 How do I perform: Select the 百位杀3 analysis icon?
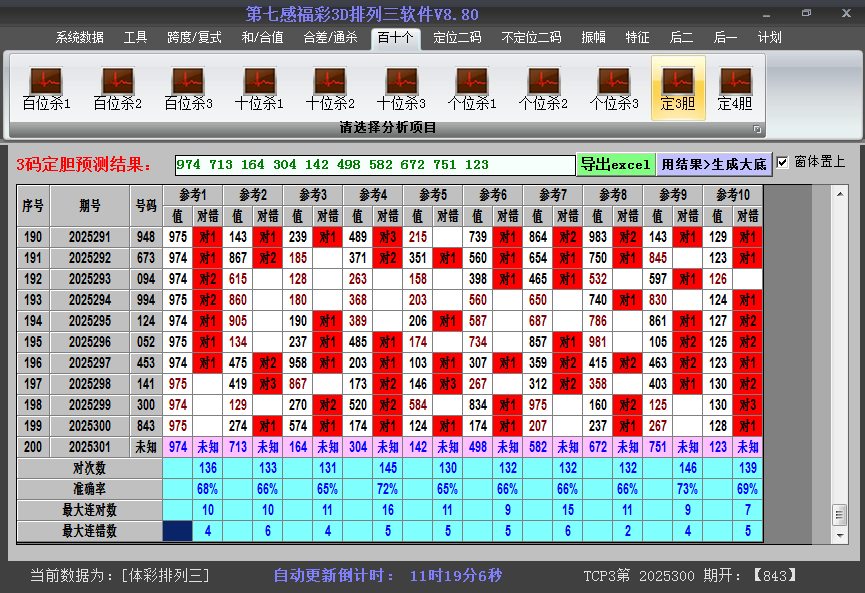(x=188, y=88)
